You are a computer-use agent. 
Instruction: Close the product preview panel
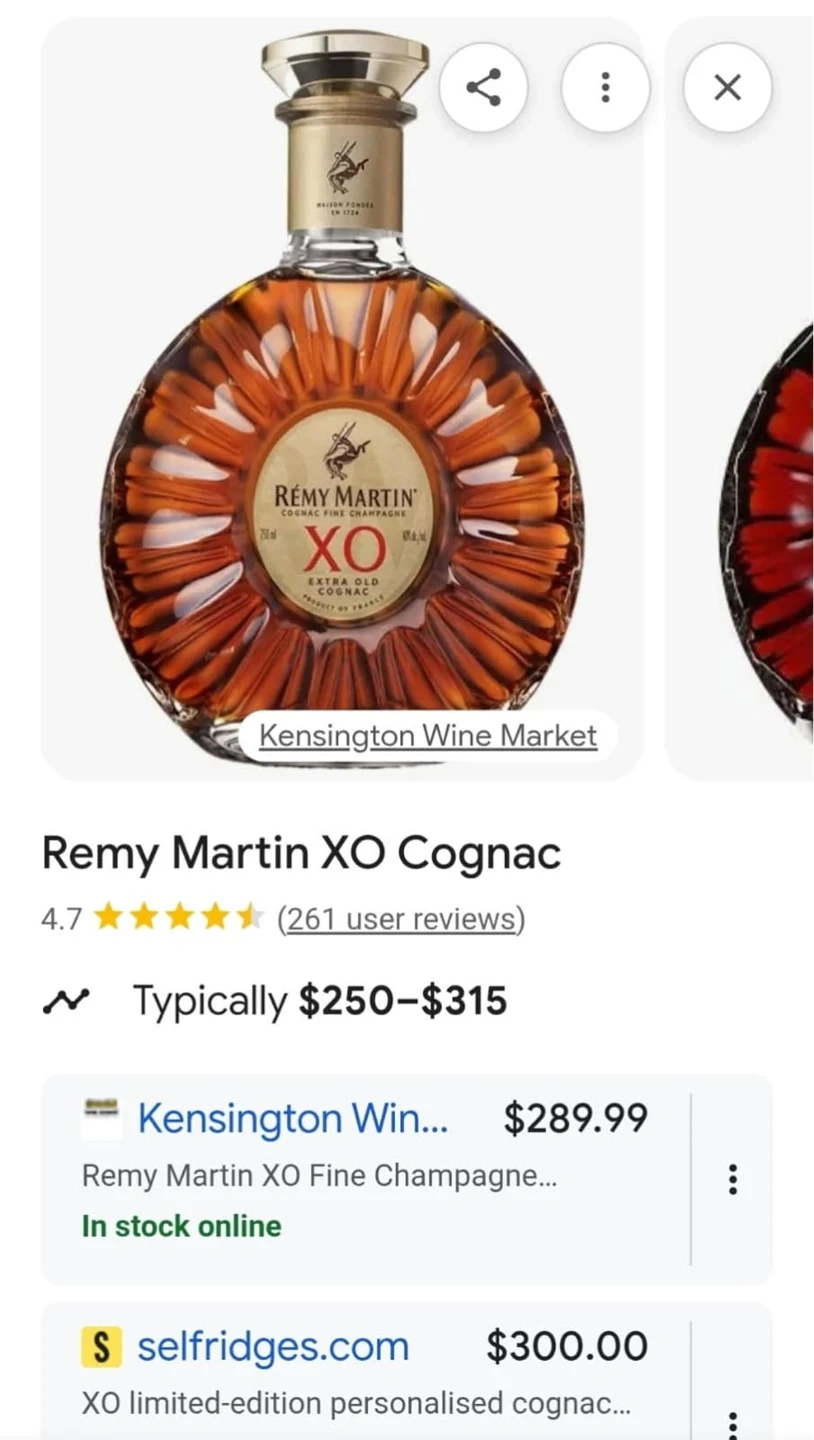tap(727, 88)
